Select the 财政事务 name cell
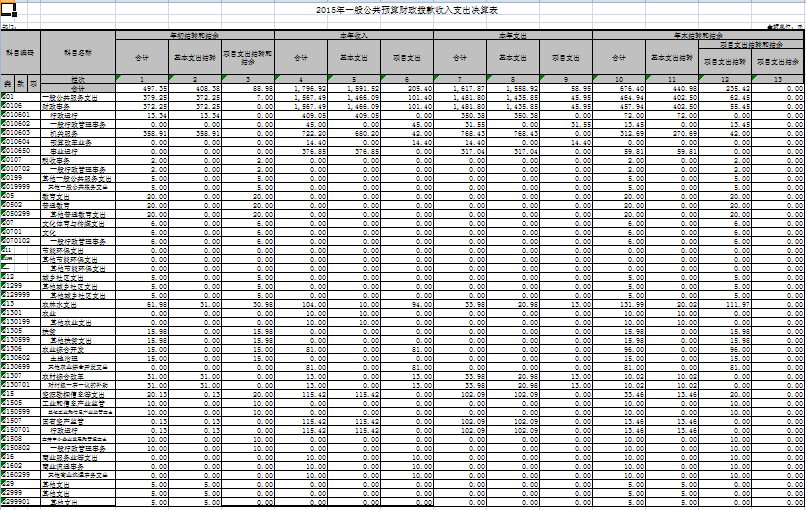806x510 pixels. click(78, 106)
